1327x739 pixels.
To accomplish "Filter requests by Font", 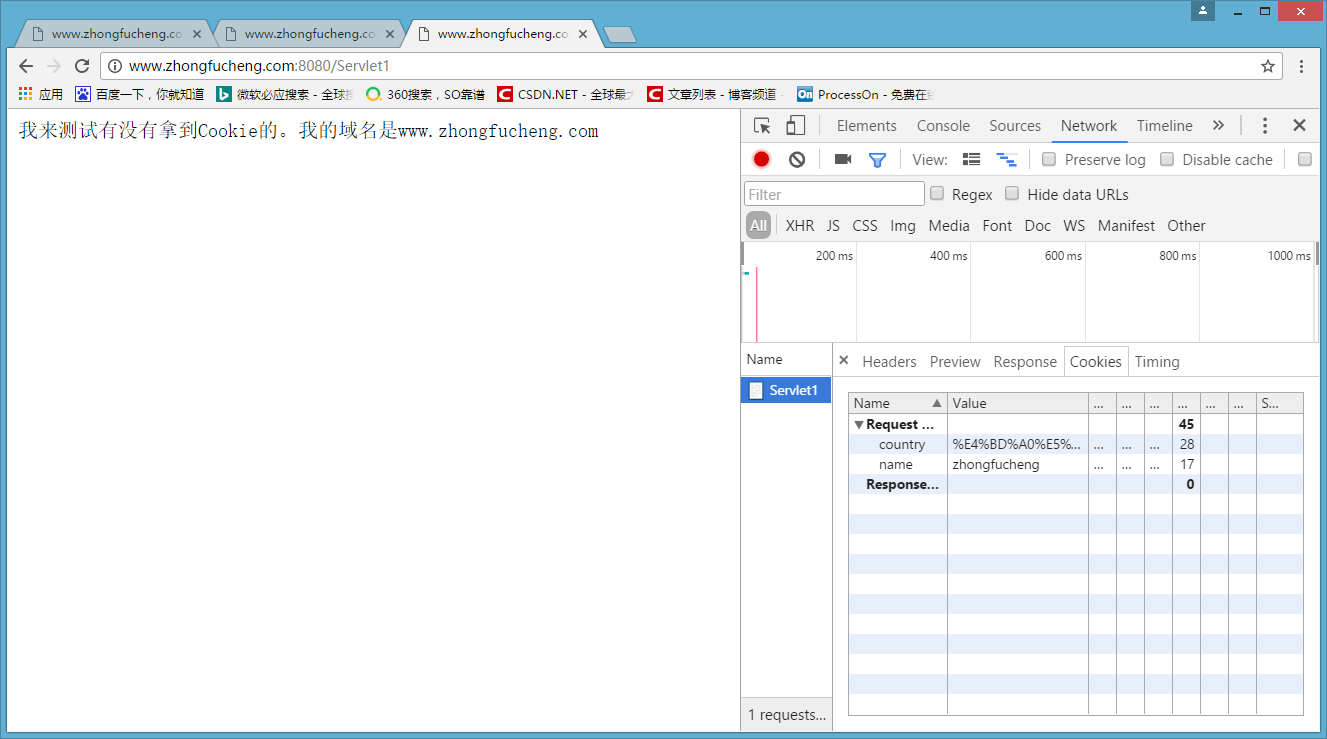I will pyautogui.click(x=997, y=226).
